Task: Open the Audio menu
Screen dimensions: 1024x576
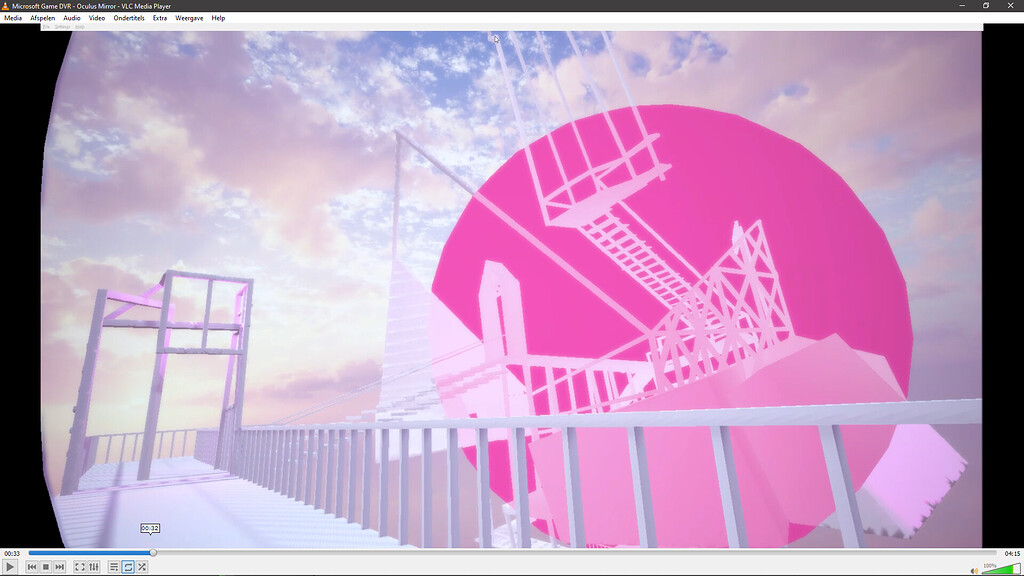Action: (71, 17)
